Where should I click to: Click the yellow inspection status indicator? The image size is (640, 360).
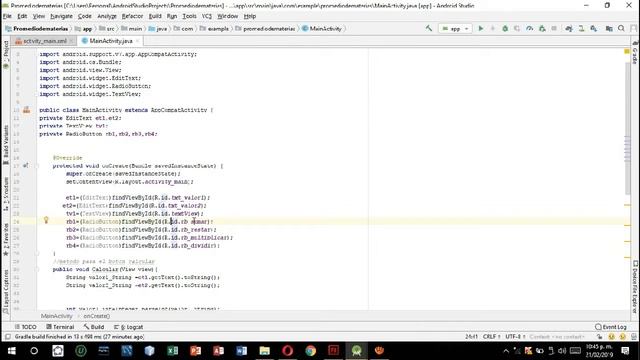point(627,51)
